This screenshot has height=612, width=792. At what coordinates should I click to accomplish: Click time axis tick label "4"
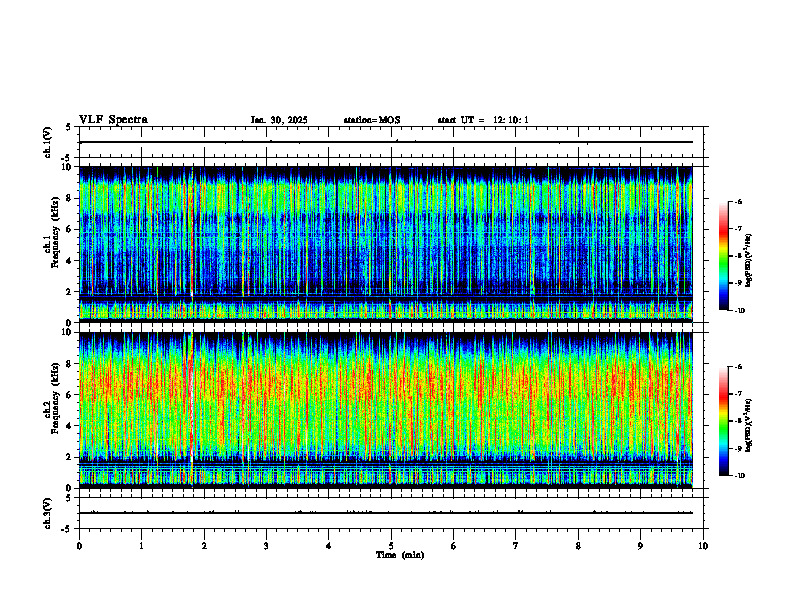click(329, 546)
